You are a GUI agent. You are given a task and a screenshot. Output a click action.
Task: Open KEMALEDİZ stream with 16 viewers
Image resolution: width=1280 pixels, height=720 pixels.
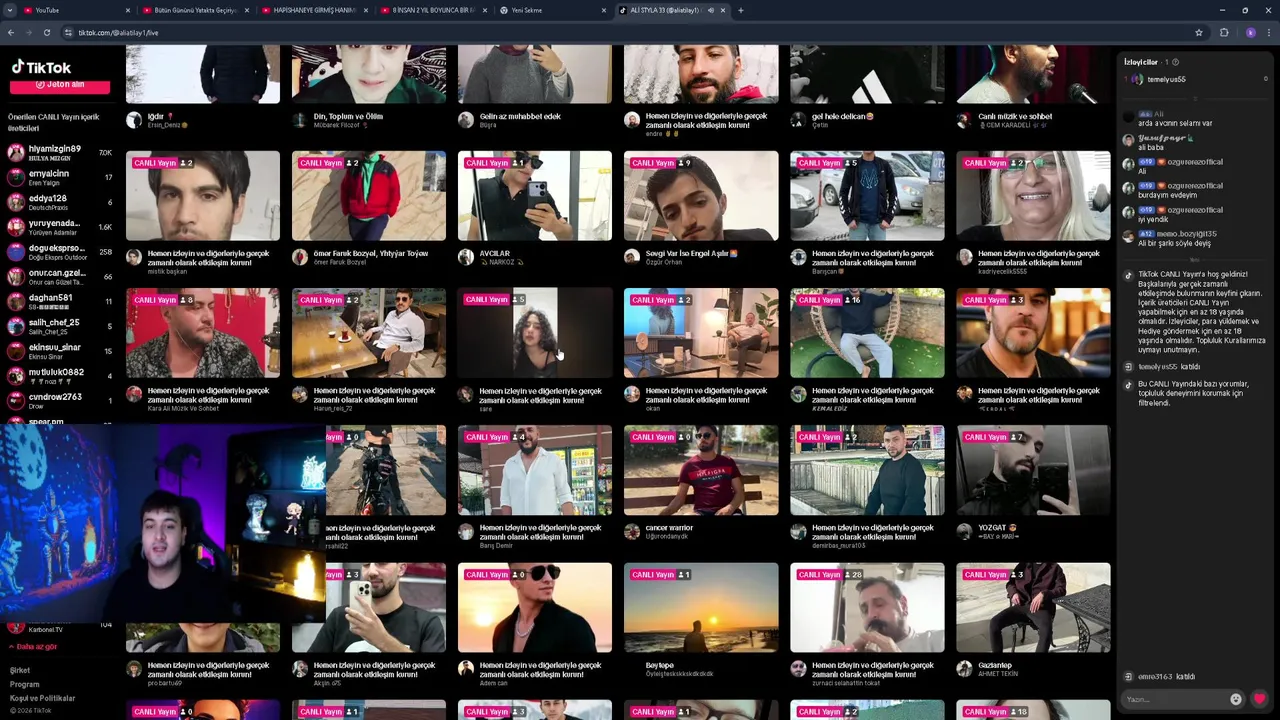click(x=867, y=333)
